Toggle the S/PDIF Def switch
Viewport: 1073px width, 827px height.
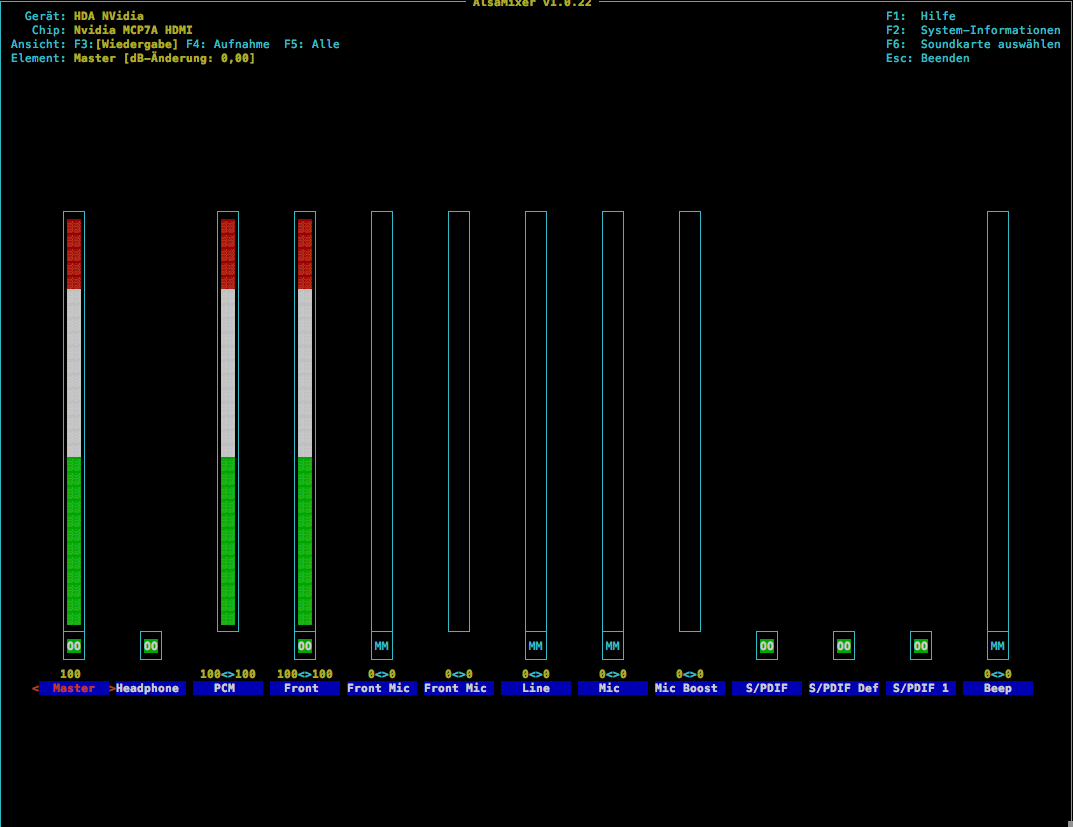[844, 646]
